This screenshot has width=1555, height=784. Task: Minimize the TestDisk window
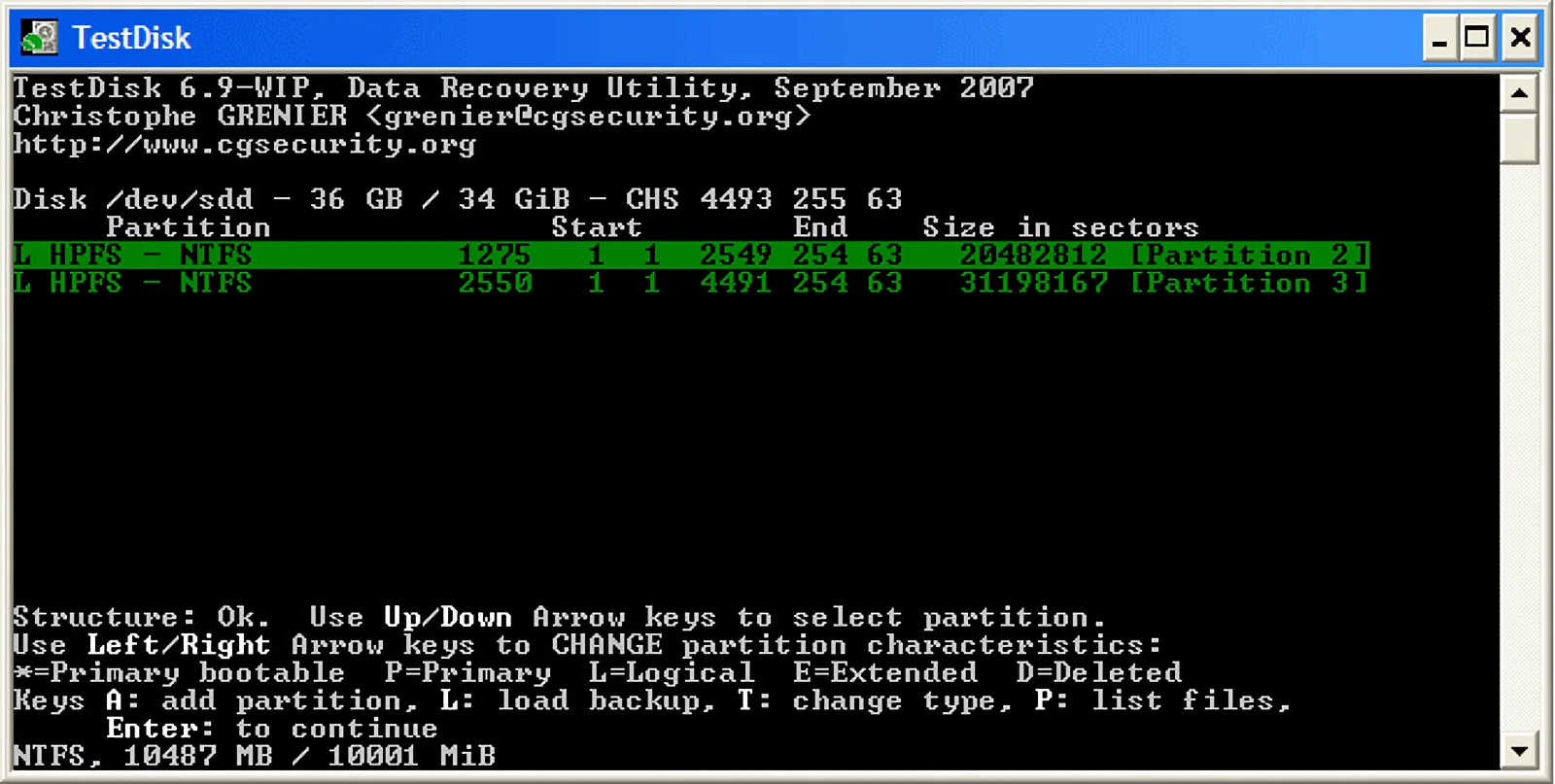[1439, 39]
